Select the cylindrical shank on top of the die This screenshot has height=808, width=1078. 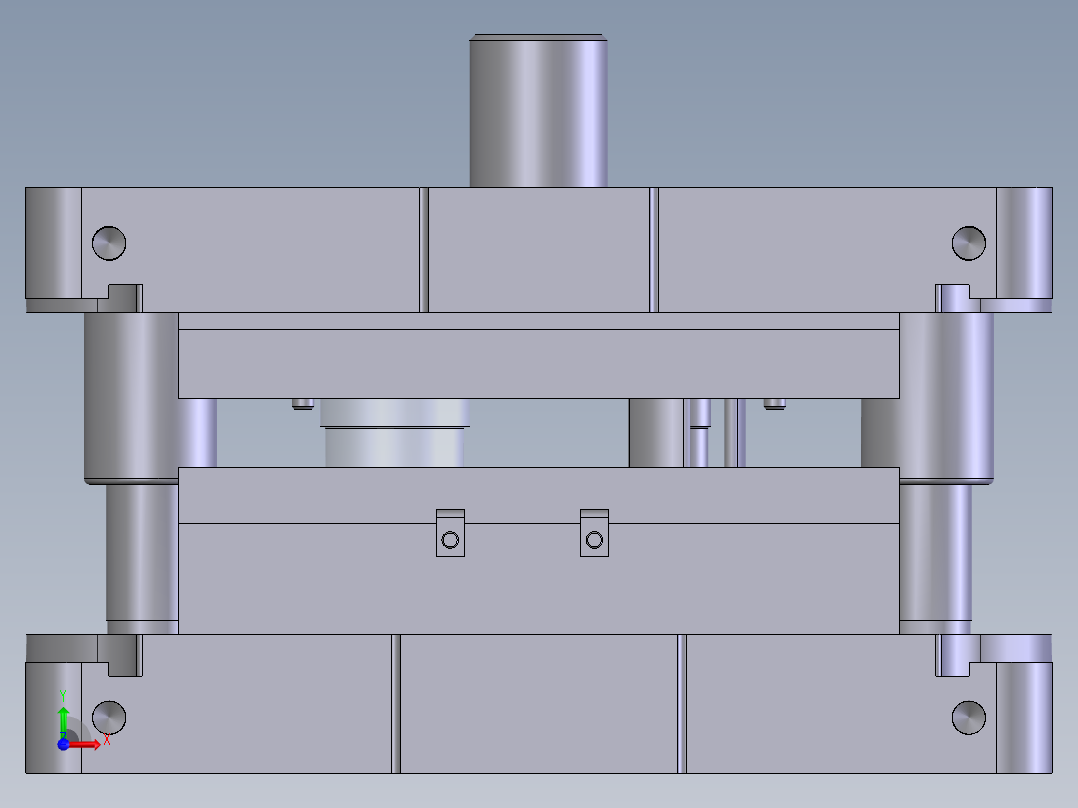click(x=538, y=112)
